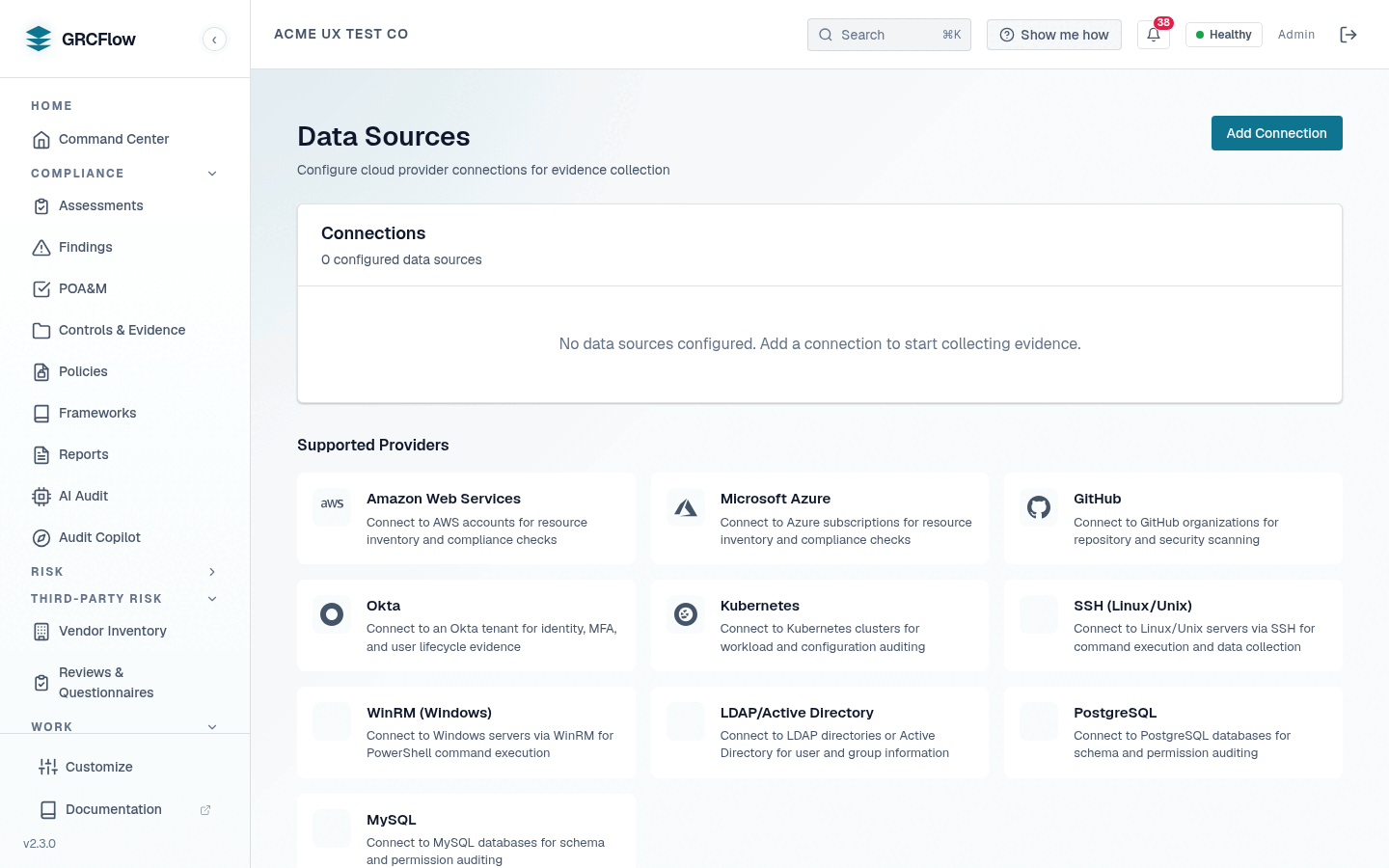Click the Findings warning triangle icon
Viewport: 1389px width, 868px height.
point(41,248)
